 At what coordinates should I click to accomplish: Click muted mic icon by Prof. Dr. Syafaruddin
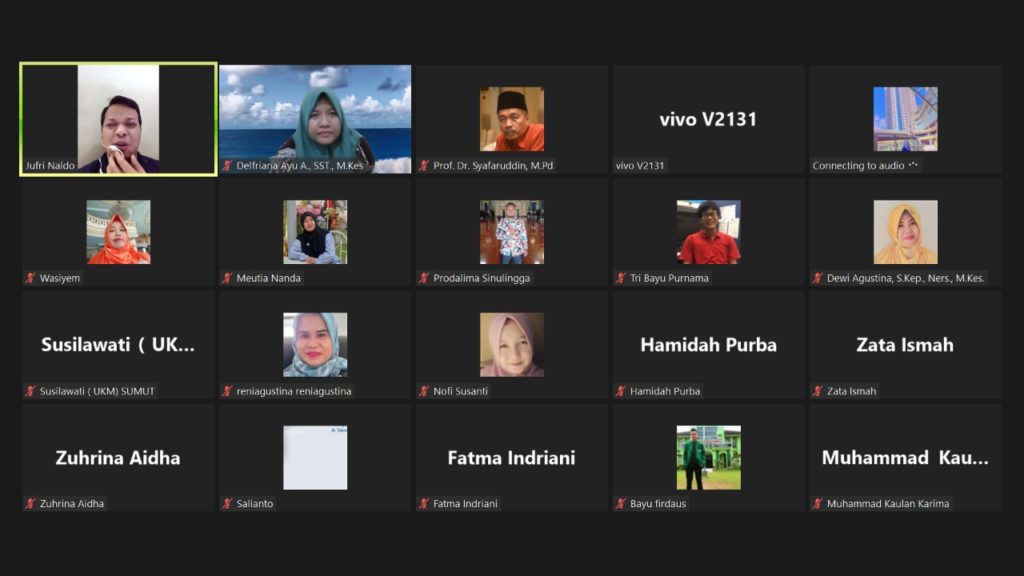pos(425,165)
